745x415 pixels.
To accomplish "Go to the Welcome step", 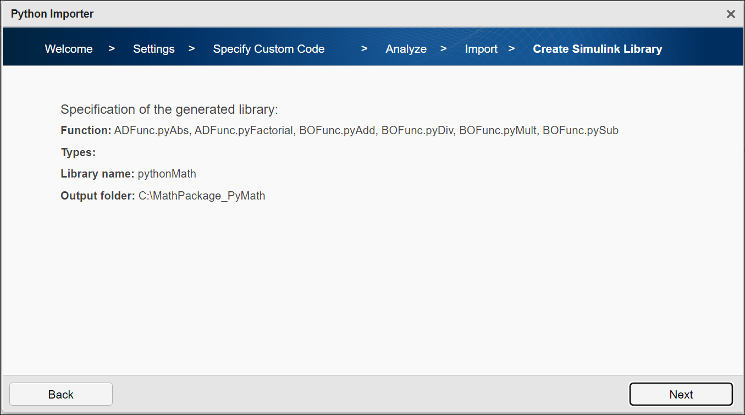I will 69,49.
